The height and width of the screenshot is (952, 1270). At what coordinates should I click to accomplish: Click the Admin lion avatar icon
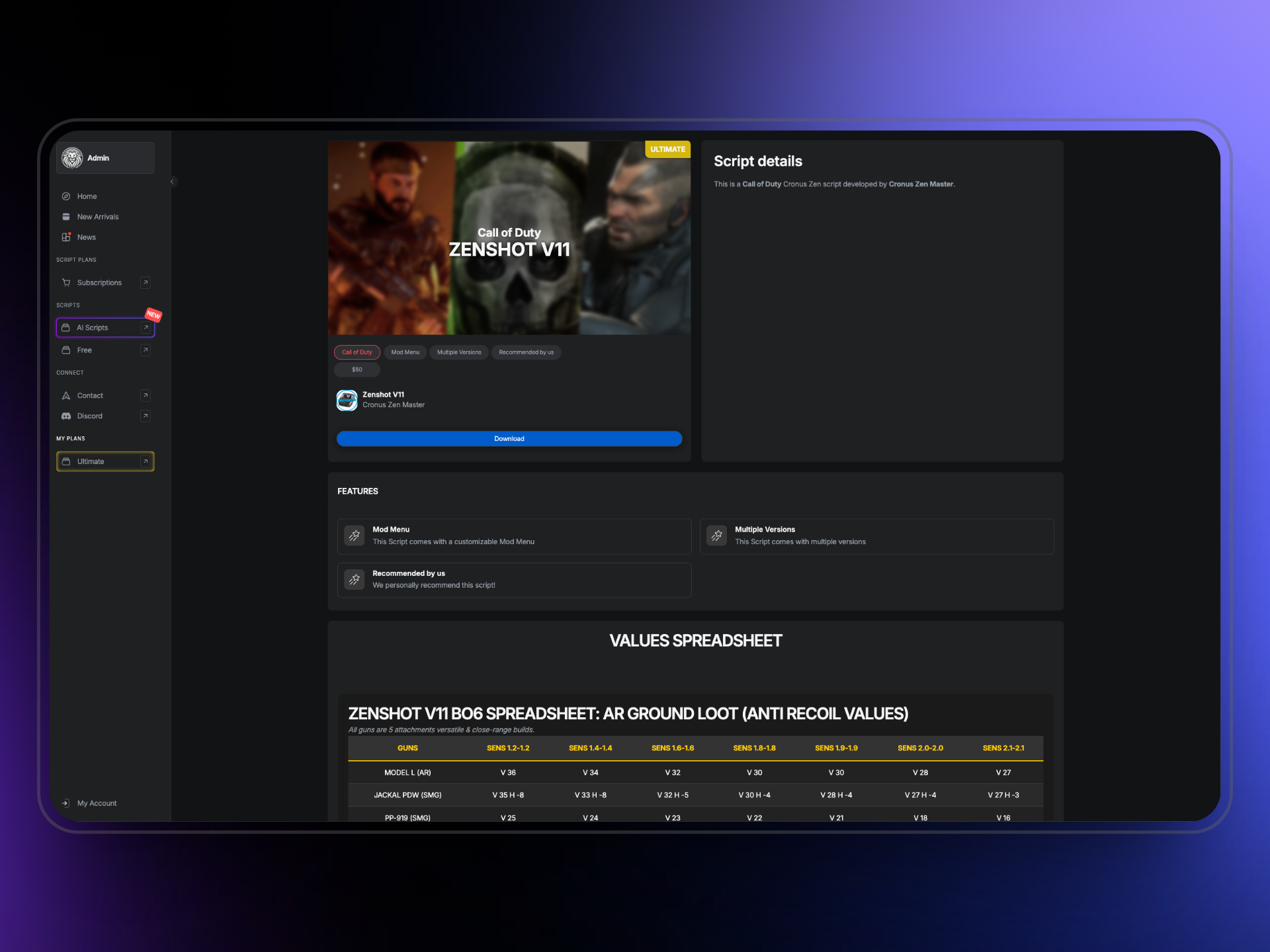(x=72, y=158)
